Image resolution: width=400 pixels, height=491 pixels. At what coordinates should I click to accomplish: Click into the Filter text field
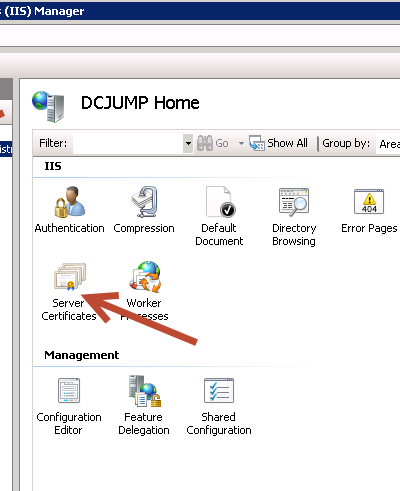[x=128, y=143]
